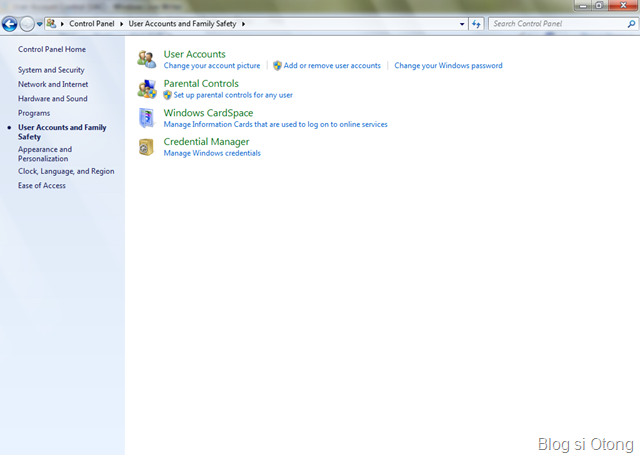Screen dimensions: 640x455
Task: Minimize the Control Panel window
Action: click(582, 5)
